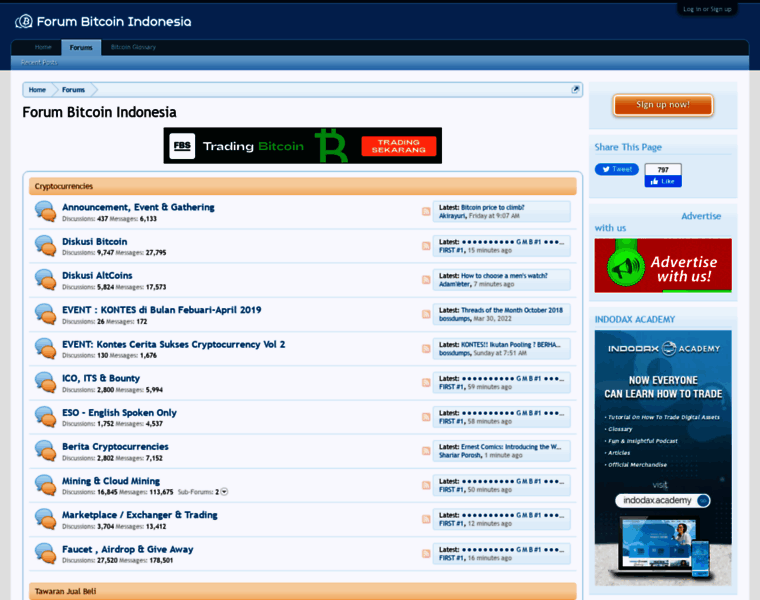Open latest thread How to choose a men's watch?

click(x=504, y=276)
